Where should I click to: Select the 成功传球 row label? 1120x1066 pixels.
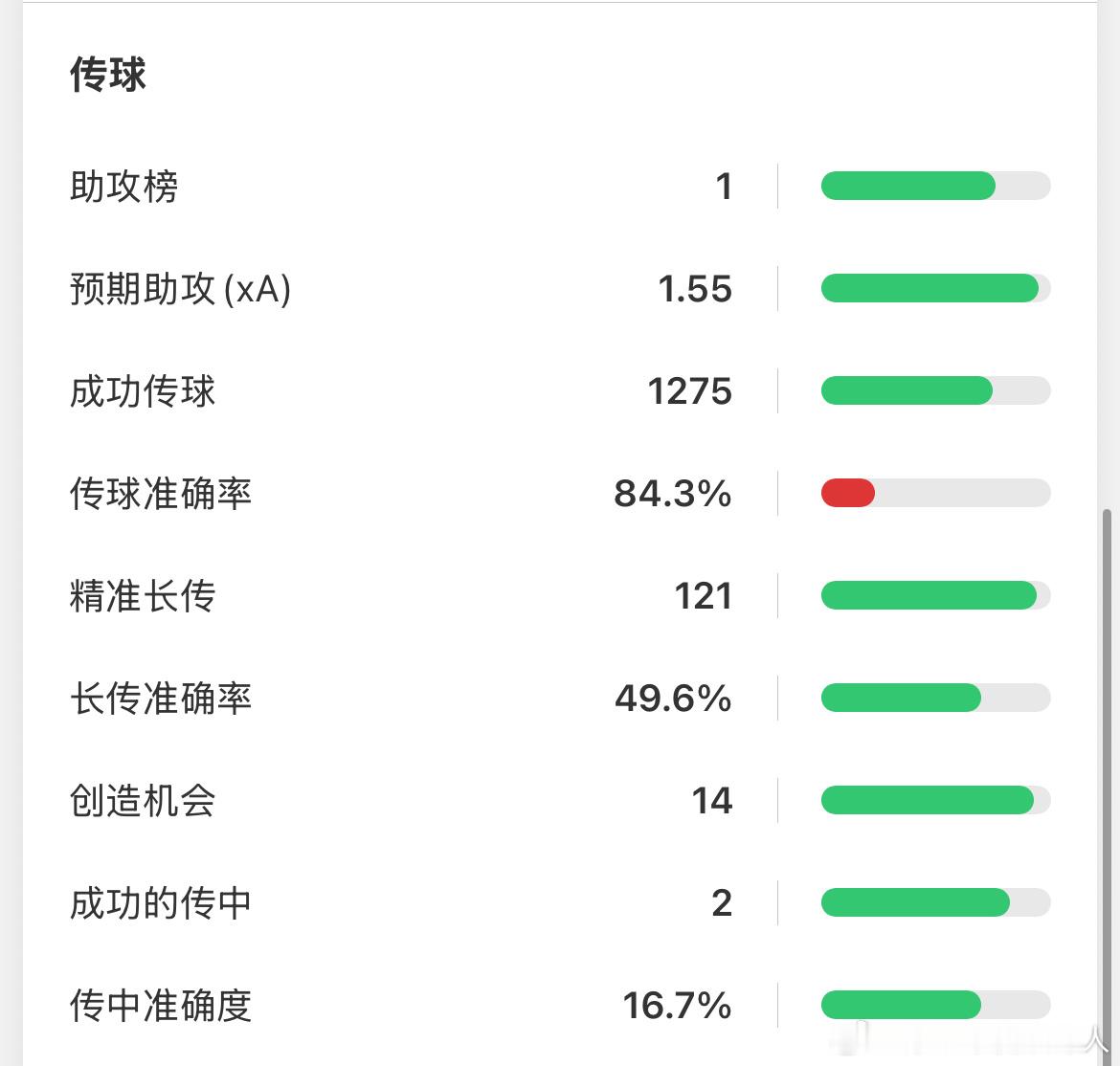[142, 391]
